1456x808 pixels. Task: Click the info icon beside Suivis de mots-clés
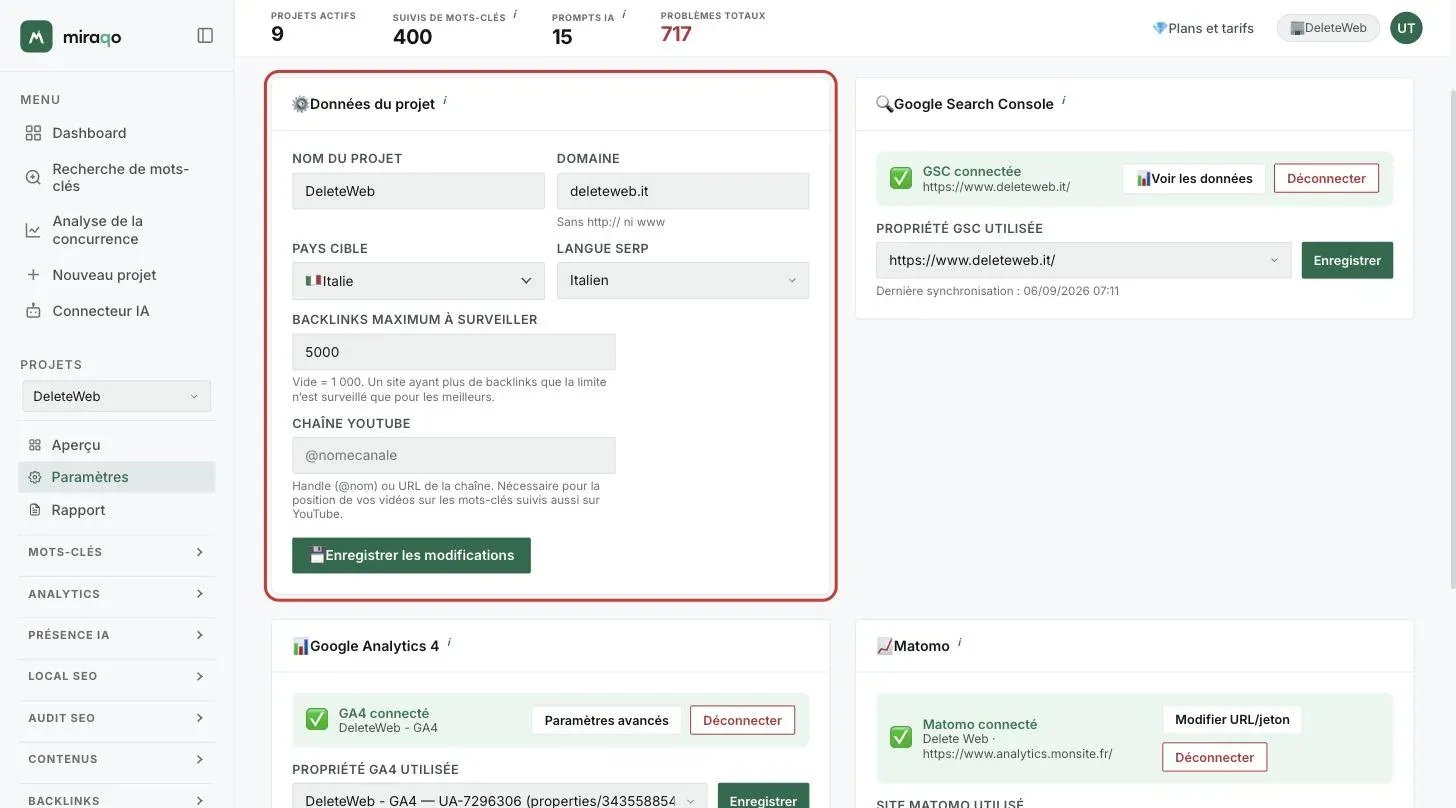[515, 14]
